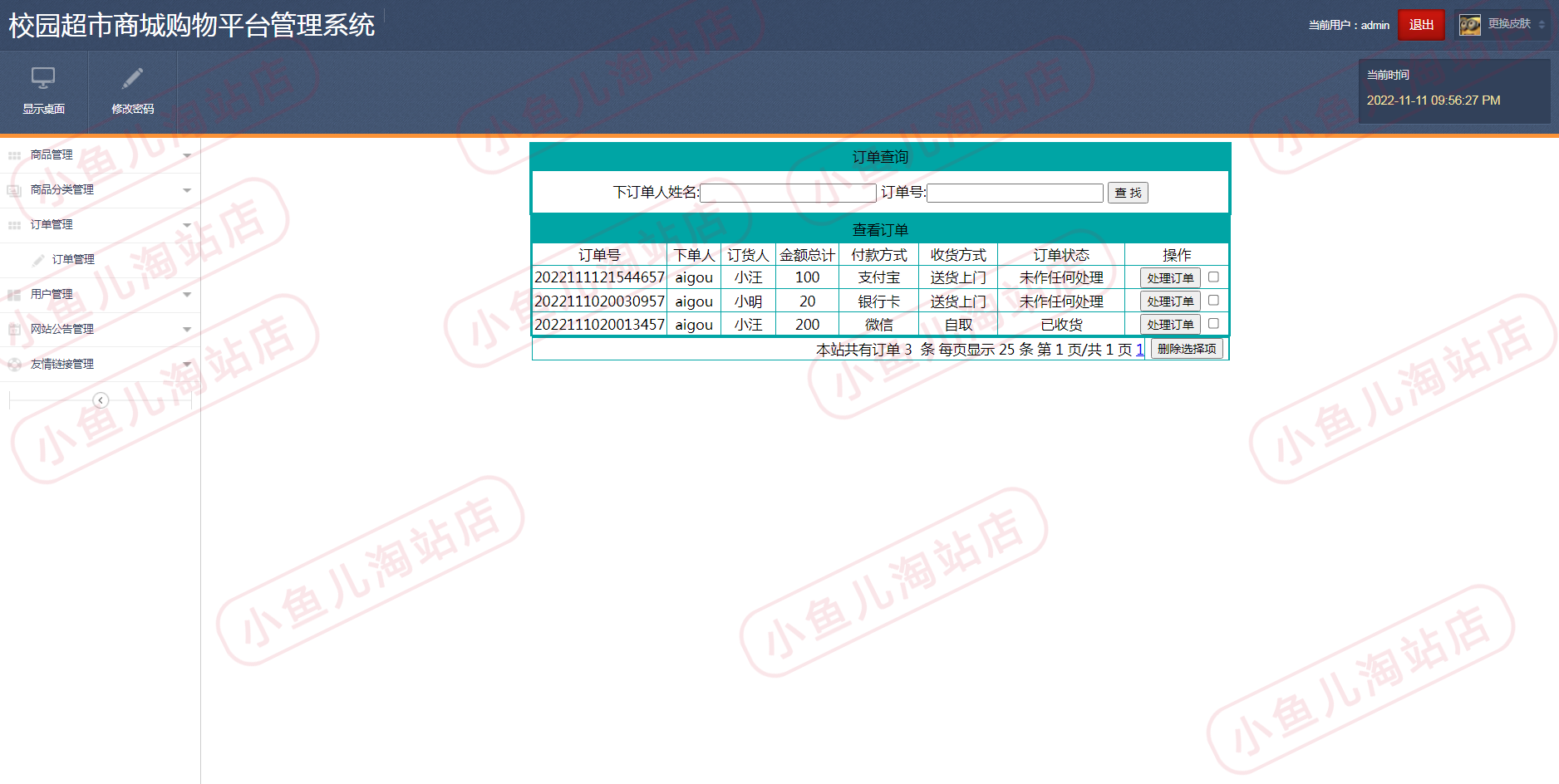Click 处理订单 for order 202211121544657

click(x=1170, y=278)
